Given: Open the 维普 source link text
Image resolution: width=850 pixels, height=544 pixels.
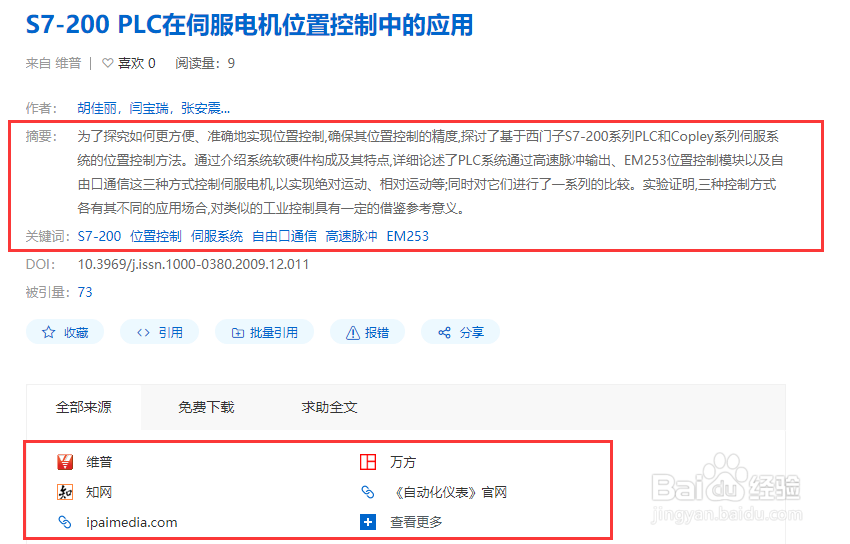Looking at the screenshot, I should point(99,462).
